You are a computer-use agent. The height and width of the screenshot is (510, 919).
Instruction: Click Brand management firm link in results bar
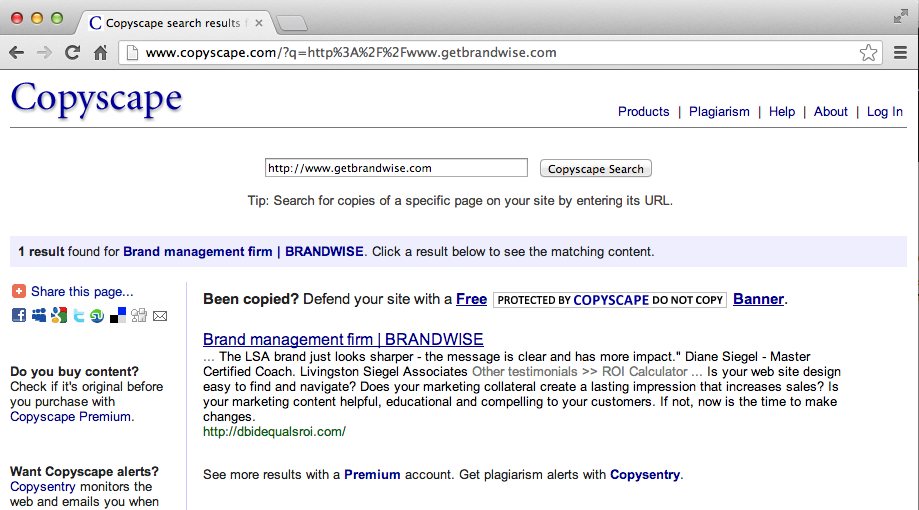coord(243,251)
